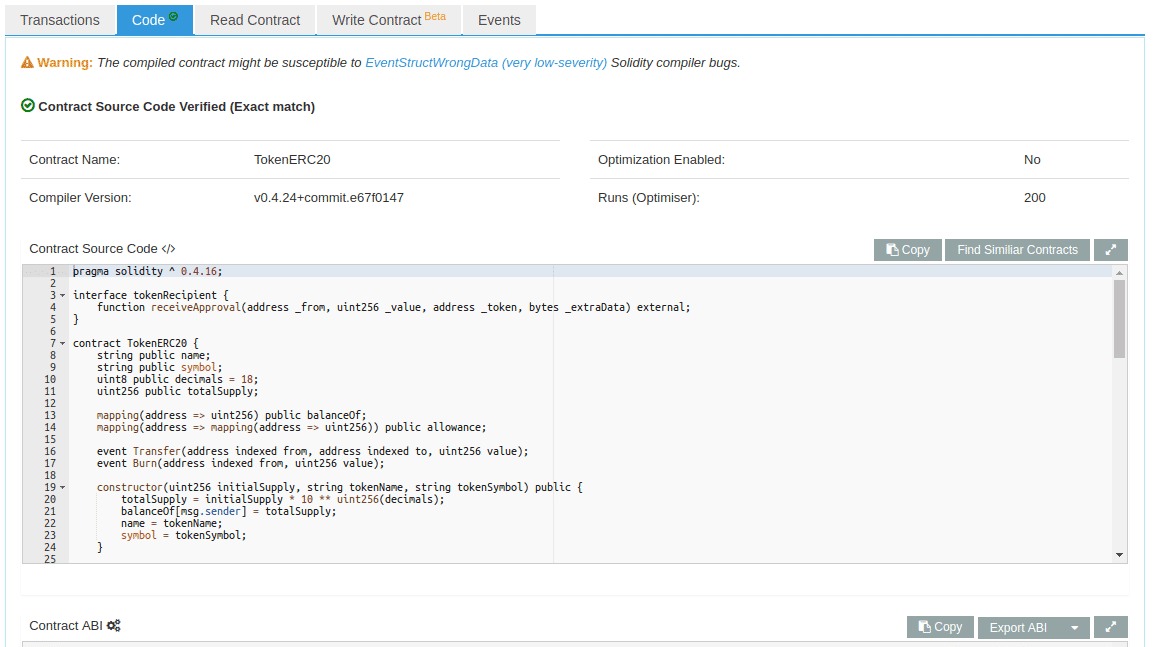Viewport: 1155px width, 647px height.
Task: Click the Runs (Optimiser) value 200
Action: click(x=1034, y=197)
